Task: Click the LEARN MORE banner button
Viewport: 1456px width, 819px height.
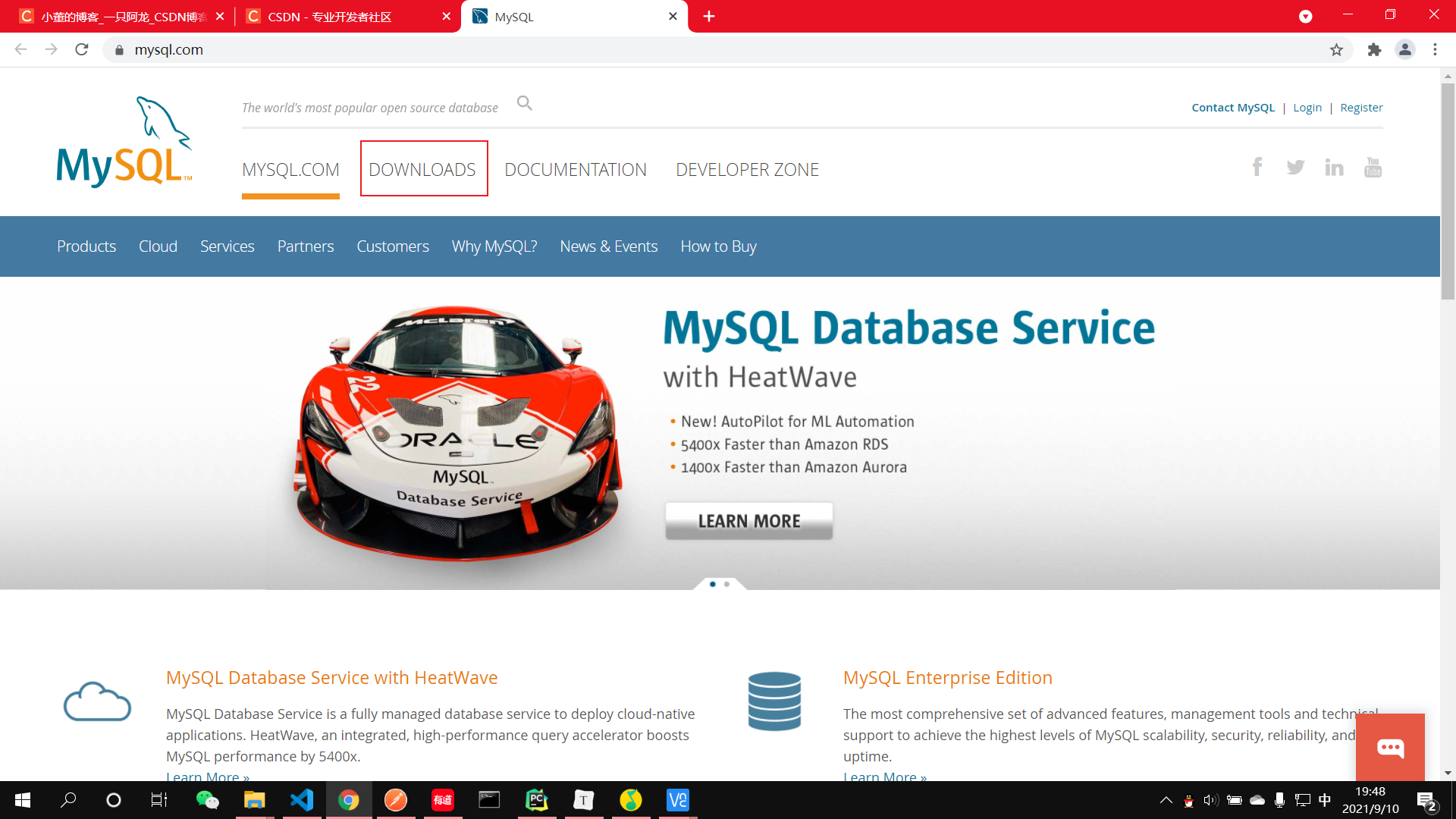Action: [x=749, y=521]
